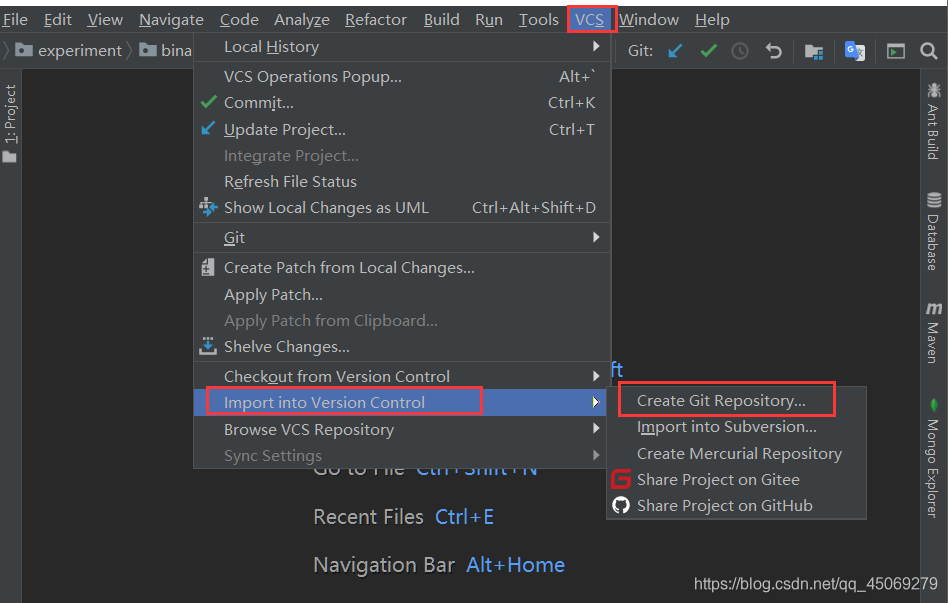This screenshot has width=948, height=603.
Task: Select Share Project on Gitee
Action: pyautogui.click(x=736, y=480)
